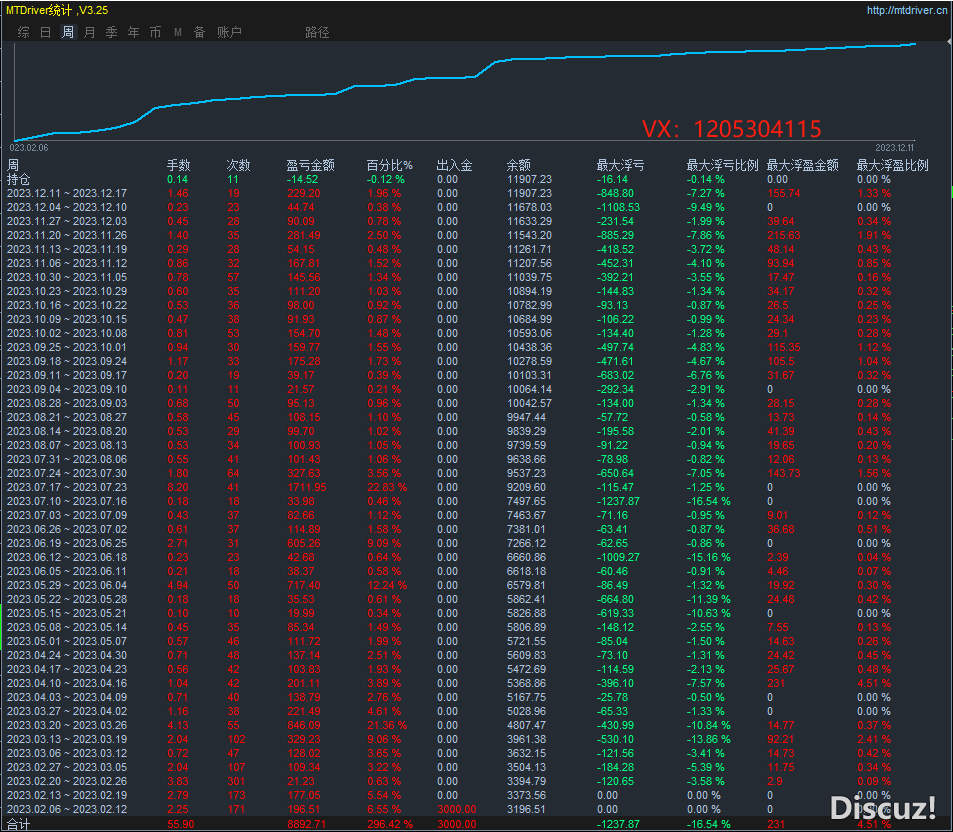Select week row 2023.09.25 ~ 2023.10.01
953x832 pixels.
tap(67, 347)
